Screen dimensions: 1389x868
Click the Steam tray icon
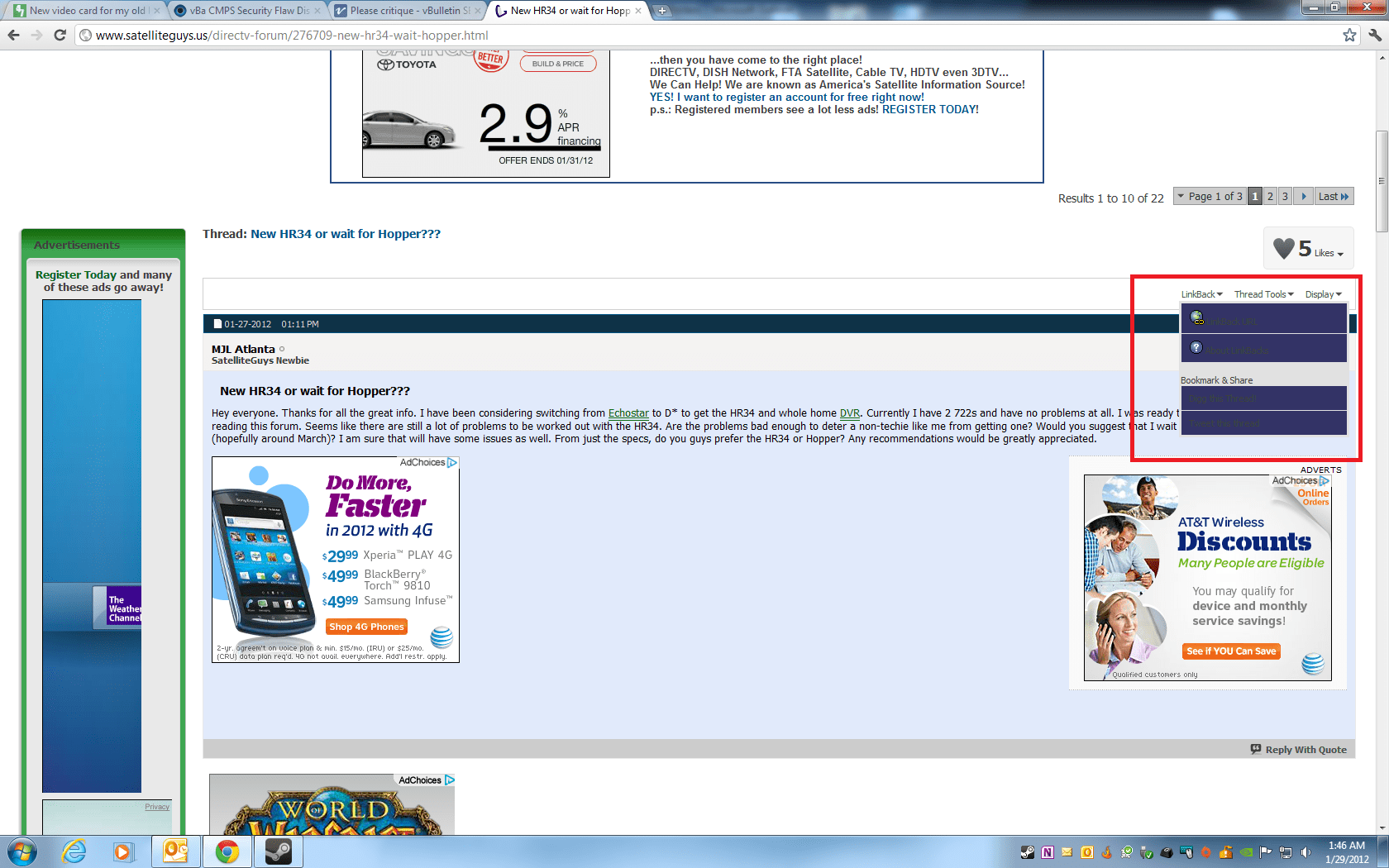click(x=1028, y=852)
